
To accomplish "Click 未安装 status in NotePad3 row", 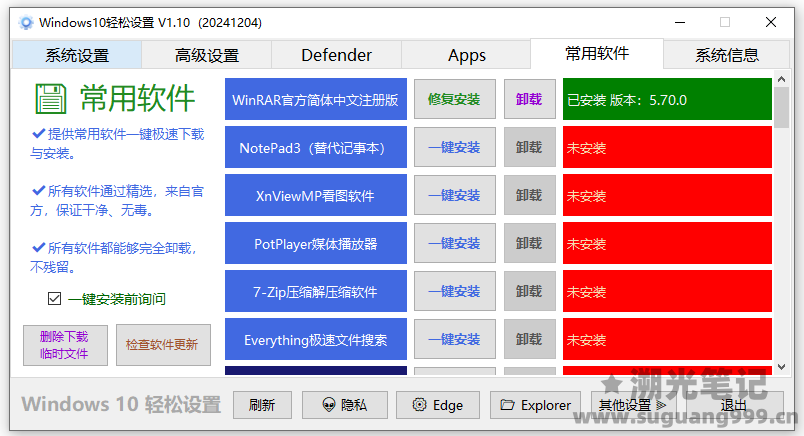I will tap(667, 147).
